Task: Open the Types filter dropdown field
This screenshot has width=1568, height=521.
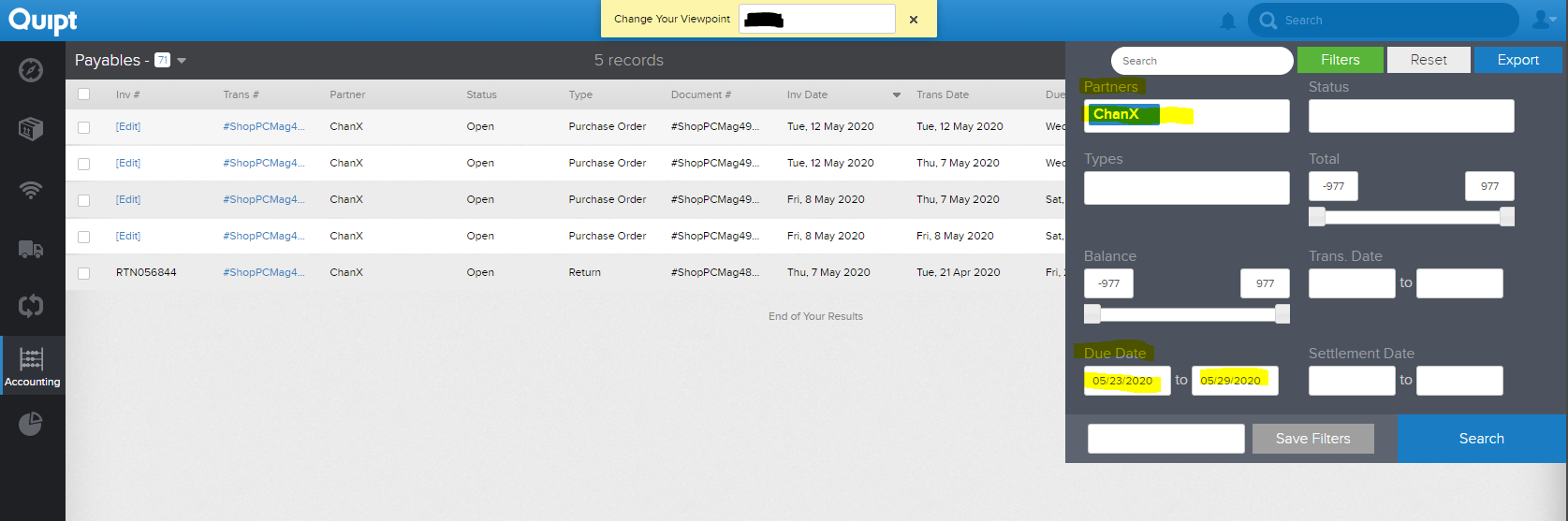Action: click(x=1186, y=188)
